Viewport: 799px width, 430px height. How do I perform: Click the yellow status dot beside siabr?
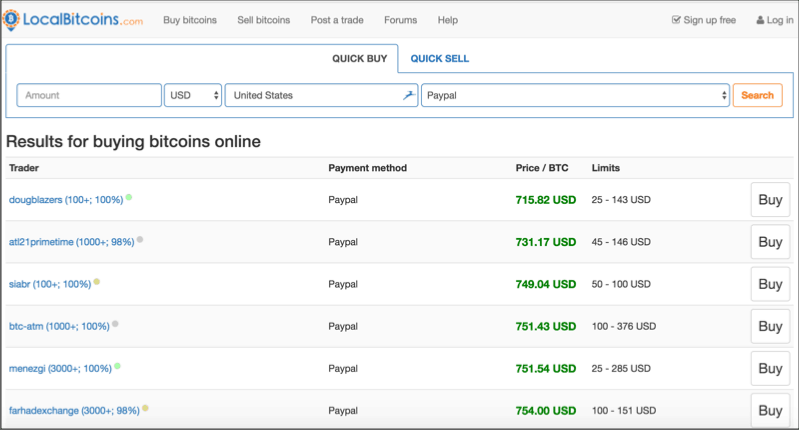click(x=97, y=282)
